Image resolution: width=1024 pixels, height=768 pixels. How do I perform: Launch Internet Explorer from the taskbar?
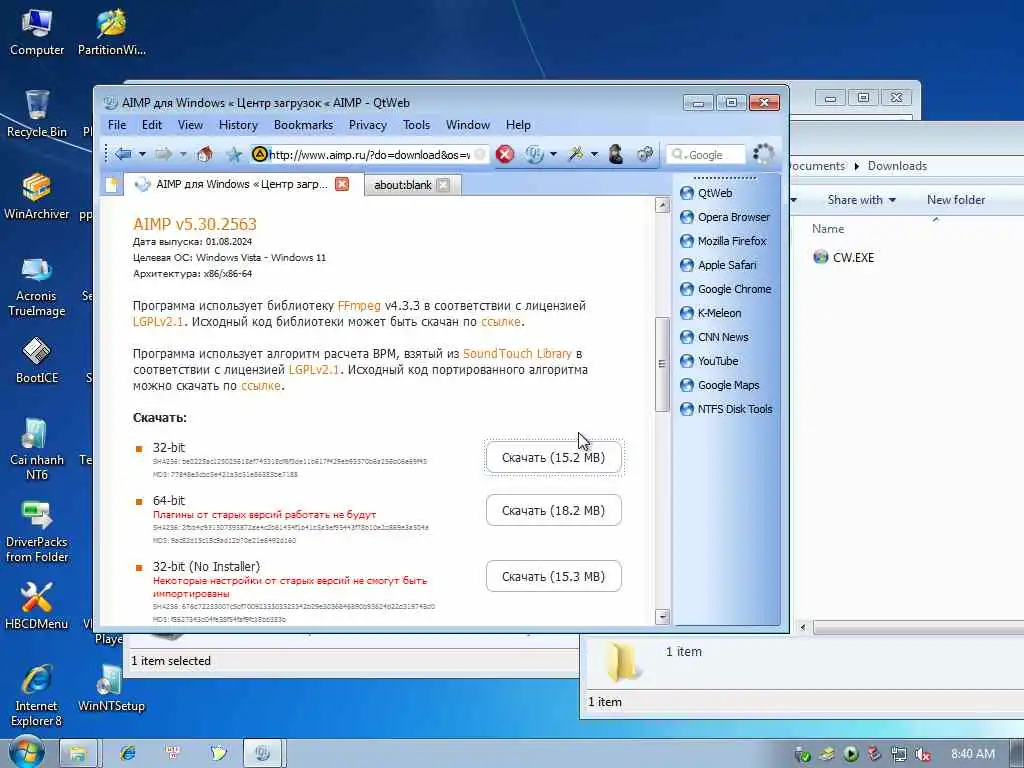[128, 753]
